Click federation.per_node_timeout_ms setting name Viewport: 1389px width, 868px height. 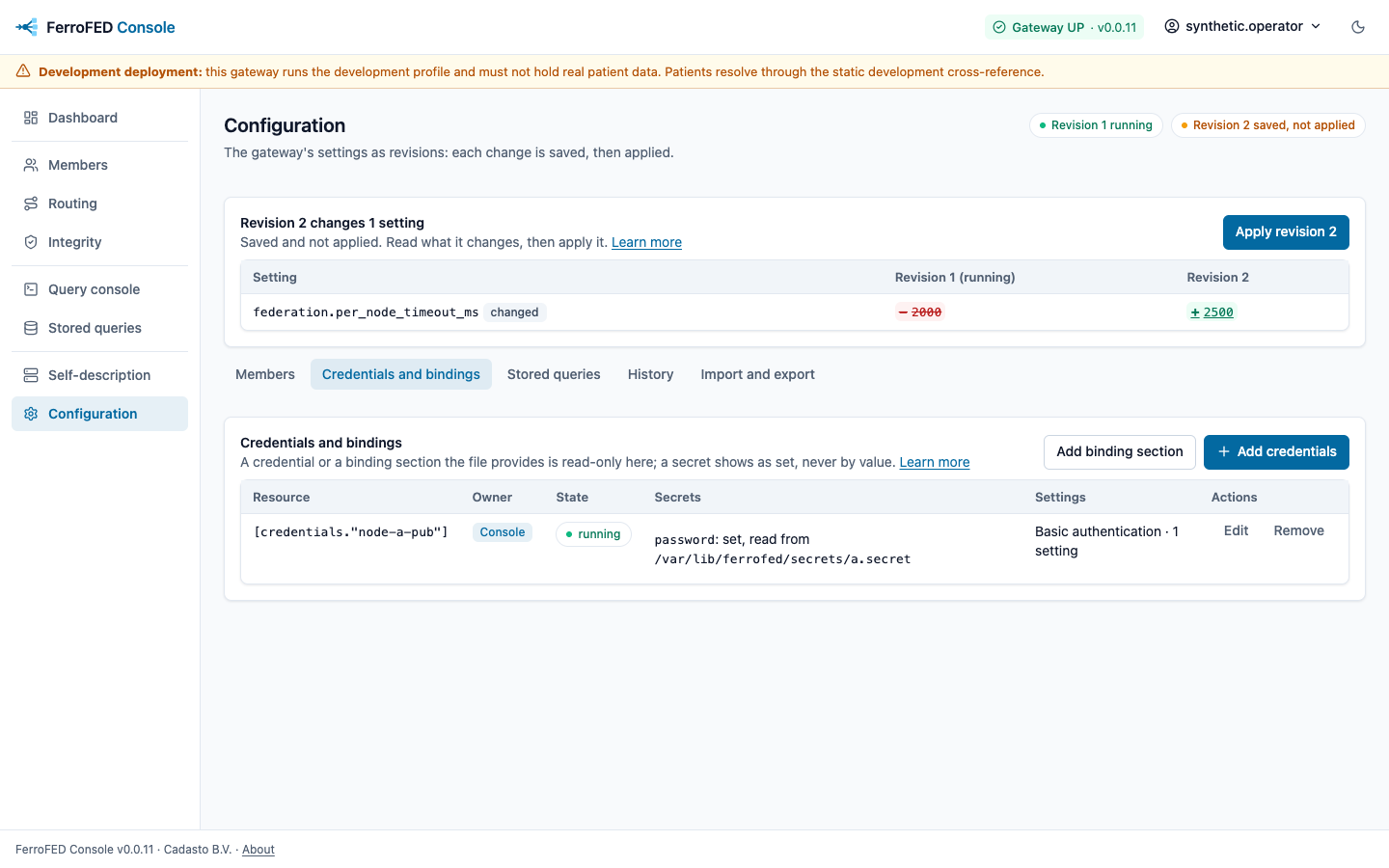pos(366,312)
